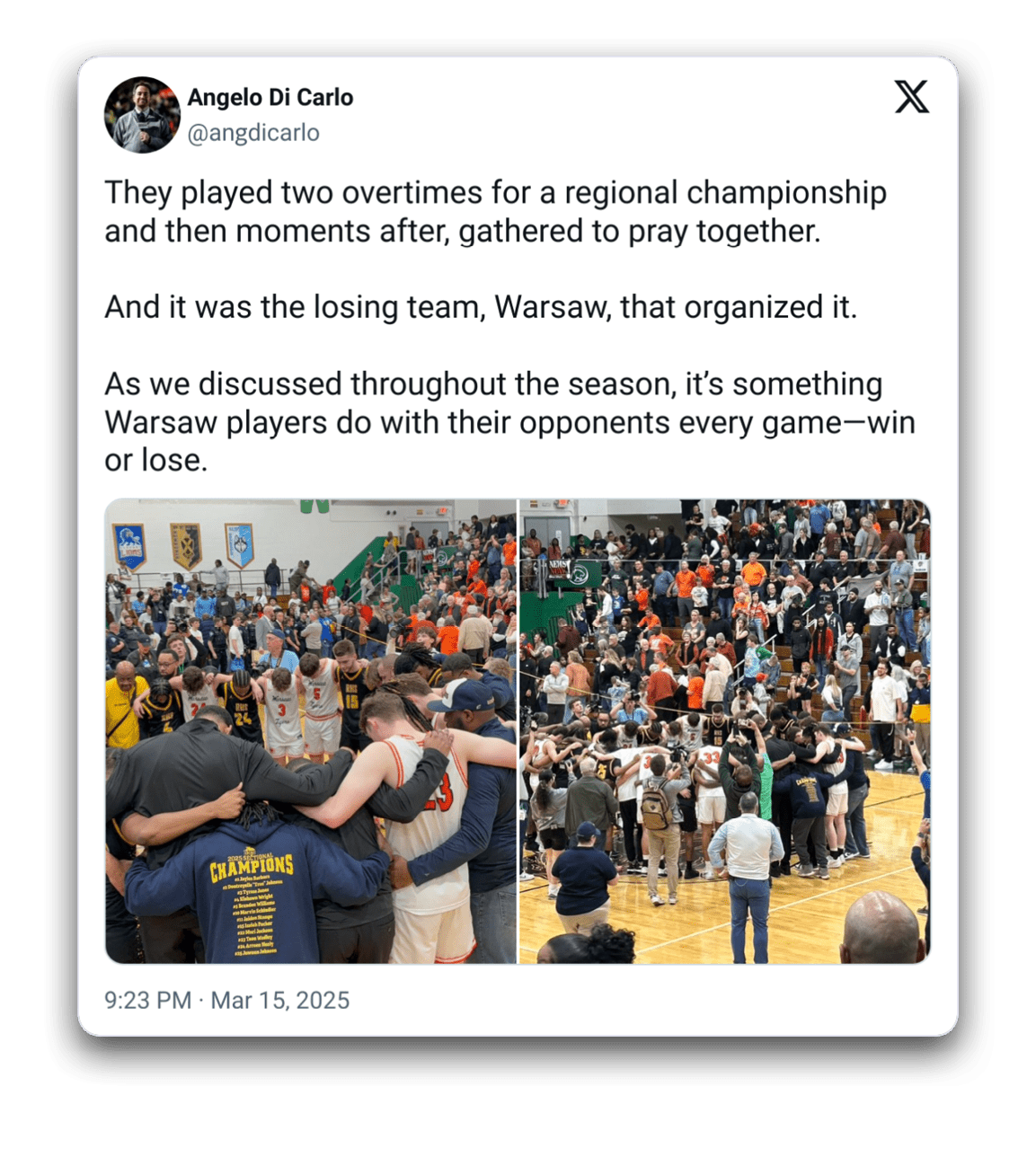The height and width of the screenshot is (1157, 1036).
Task: Select the sentence mentioning losing team Warsaw
Action: coord(481,307)
